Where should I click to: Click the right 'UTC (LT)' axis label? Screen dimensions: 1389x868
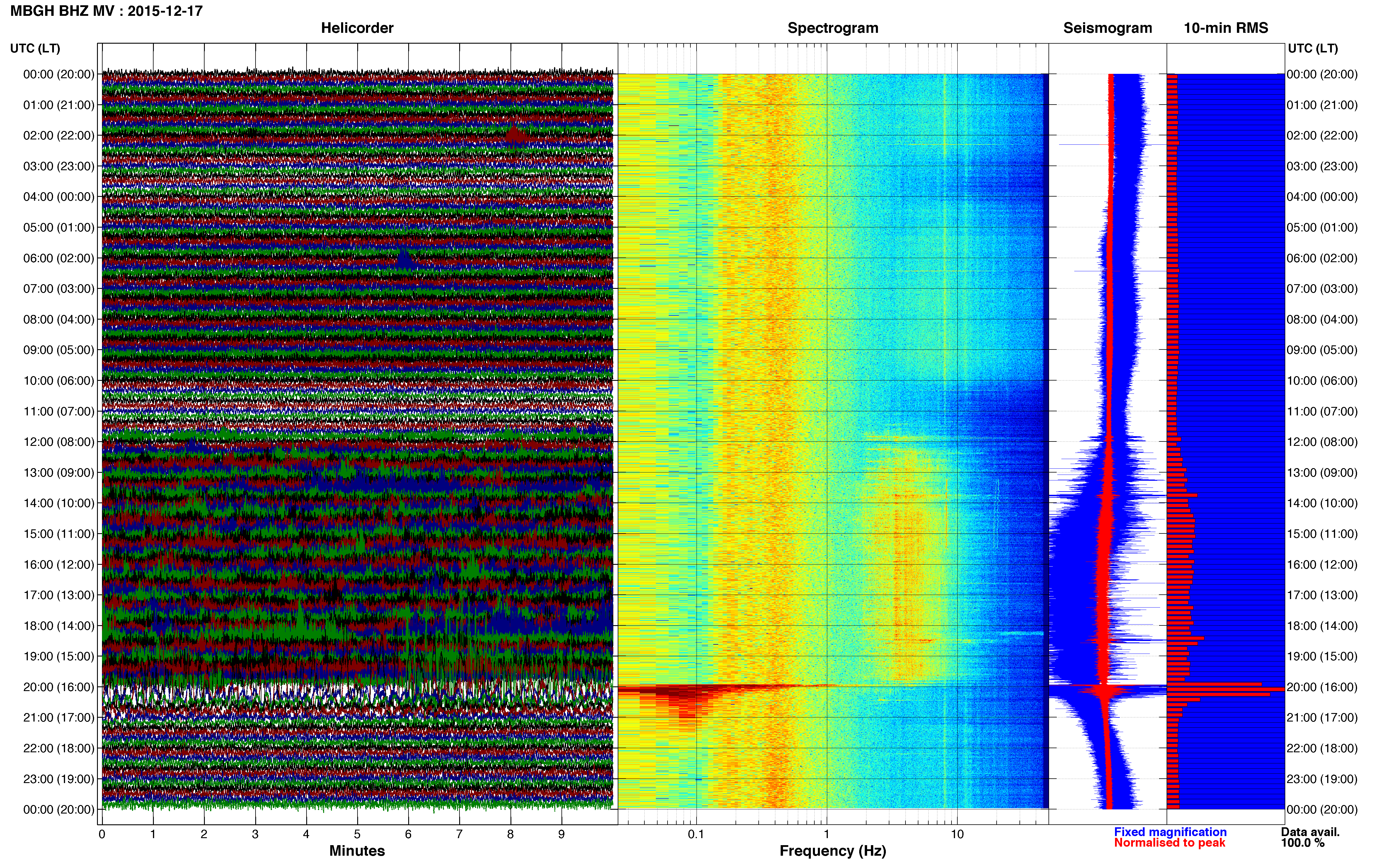(1313, 49)
